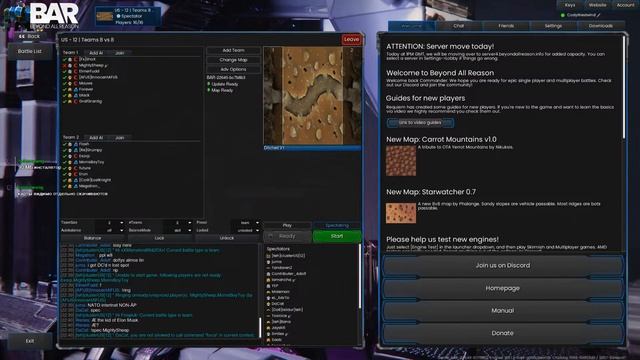
Task: Click the green ready checkmark beside InnocentAFUS
Action: tap(64, 77)
